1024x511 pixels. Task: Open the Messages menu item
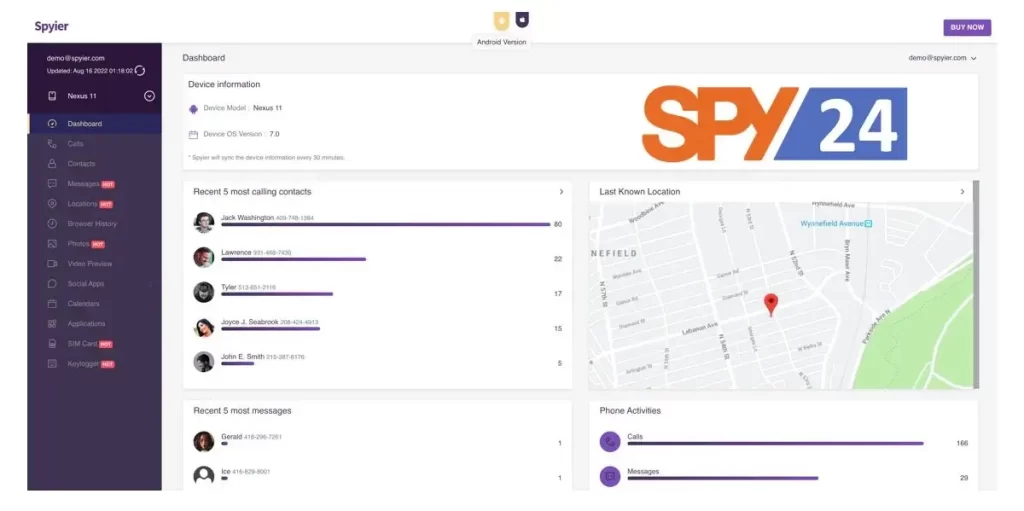(95, 184)
